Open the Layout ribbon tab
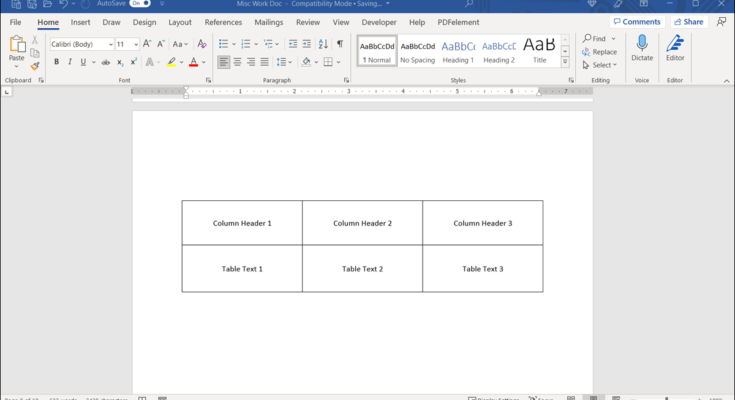Viewport: 735px width, 400px height. coord(180,22)
